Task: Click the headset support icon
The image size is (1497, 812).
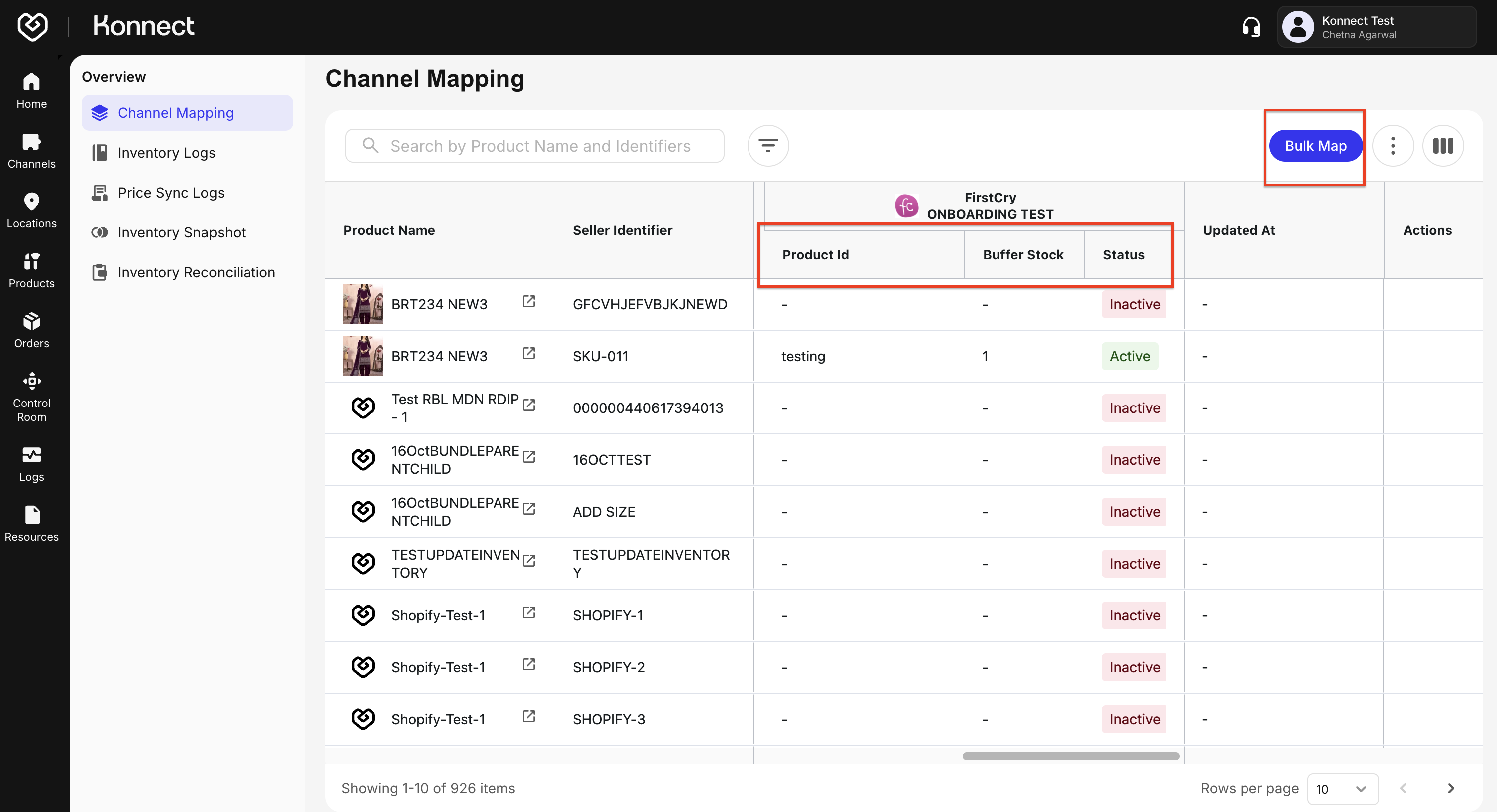Action: pos(1251,27)
